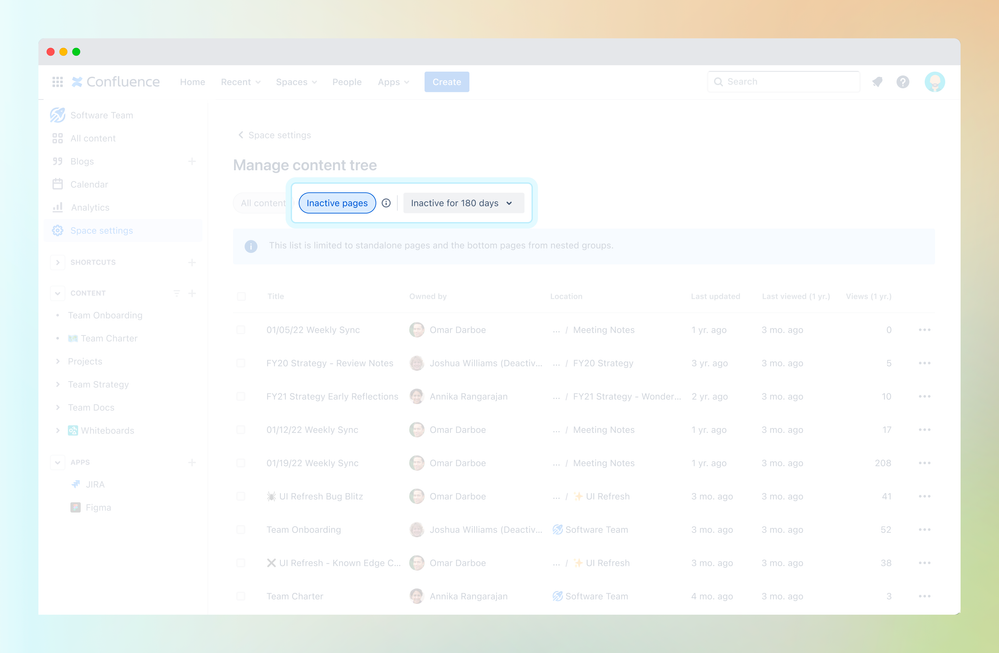Image resolution: width=999 pixels, height=653 pixels.
Task: Open more actions for Team Charter row
Action: pyautogui.click(x=924, y=596)
